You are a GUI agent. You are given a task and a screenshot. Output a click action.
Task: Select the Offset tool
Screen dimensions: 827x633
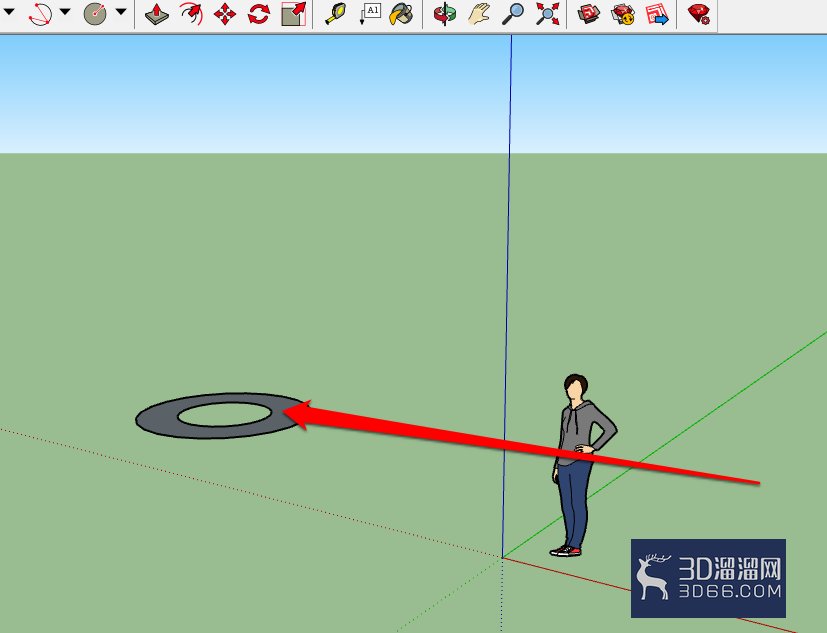[x=191, y=14]
